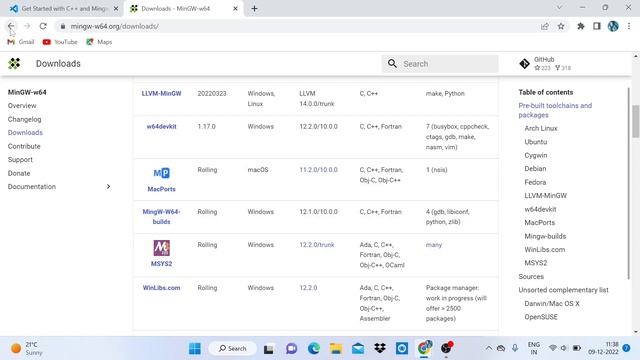This screenshot has height=360, width=640.
Task: Jump to Cygwin in table of contents
Action: point(536,155)
